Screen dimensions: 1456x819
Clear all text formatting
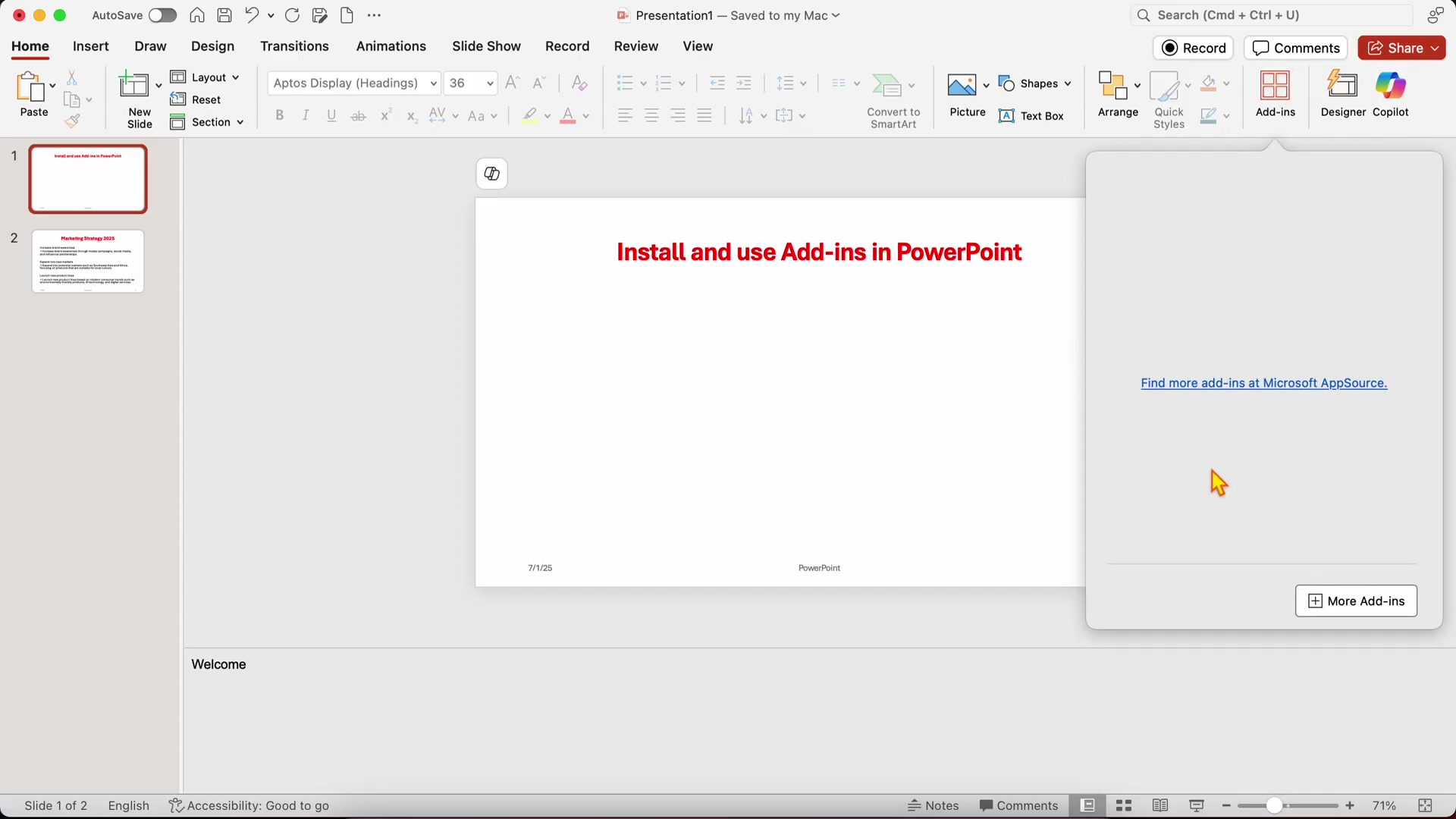pos(579,83)
